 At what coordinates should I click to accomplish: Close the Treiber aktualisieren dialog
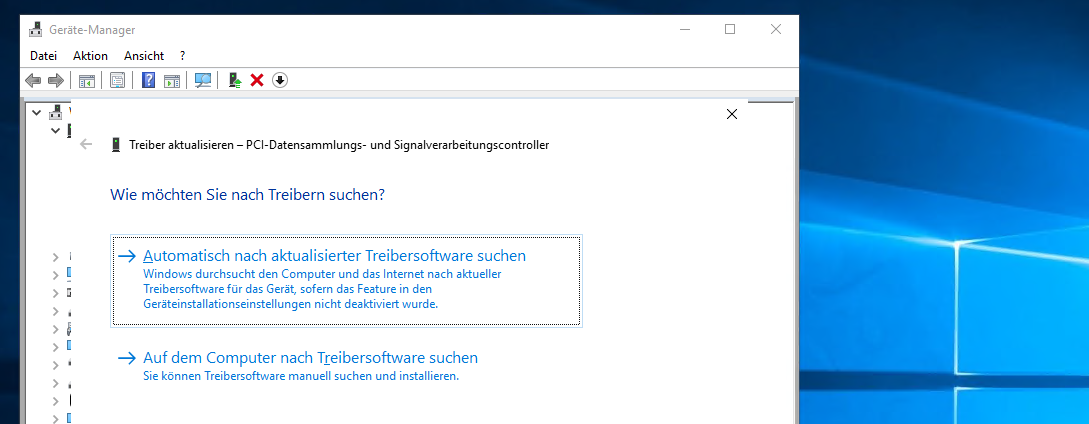[731, 114]
